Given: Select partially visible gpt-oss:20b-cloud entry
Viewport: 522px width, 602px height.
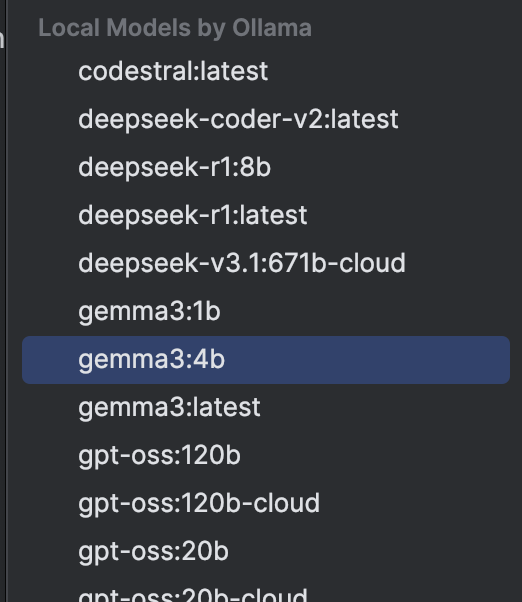Looking at the screenshot, I should click(266, 591).
